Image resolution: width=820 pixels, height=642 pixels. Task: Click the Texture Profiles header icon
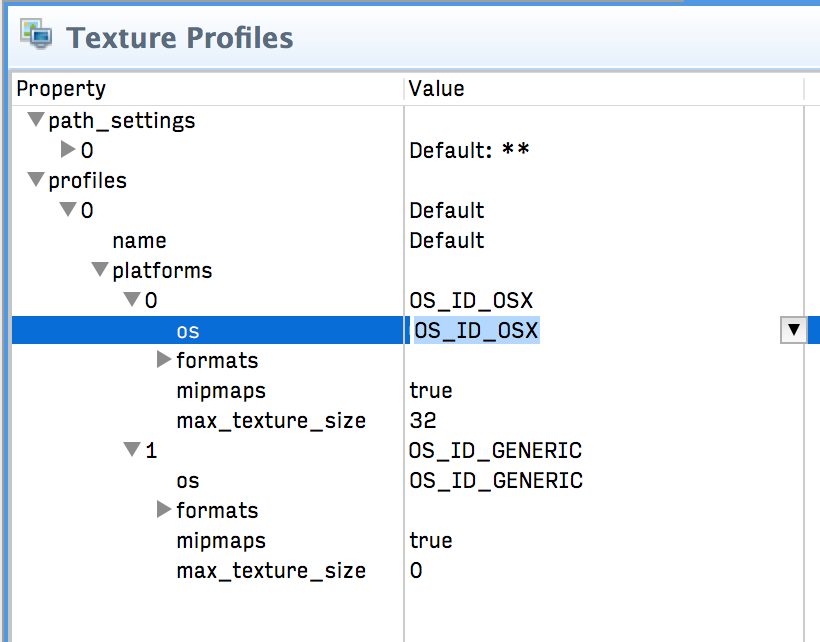pyautogui.click(x=36, y=34)
